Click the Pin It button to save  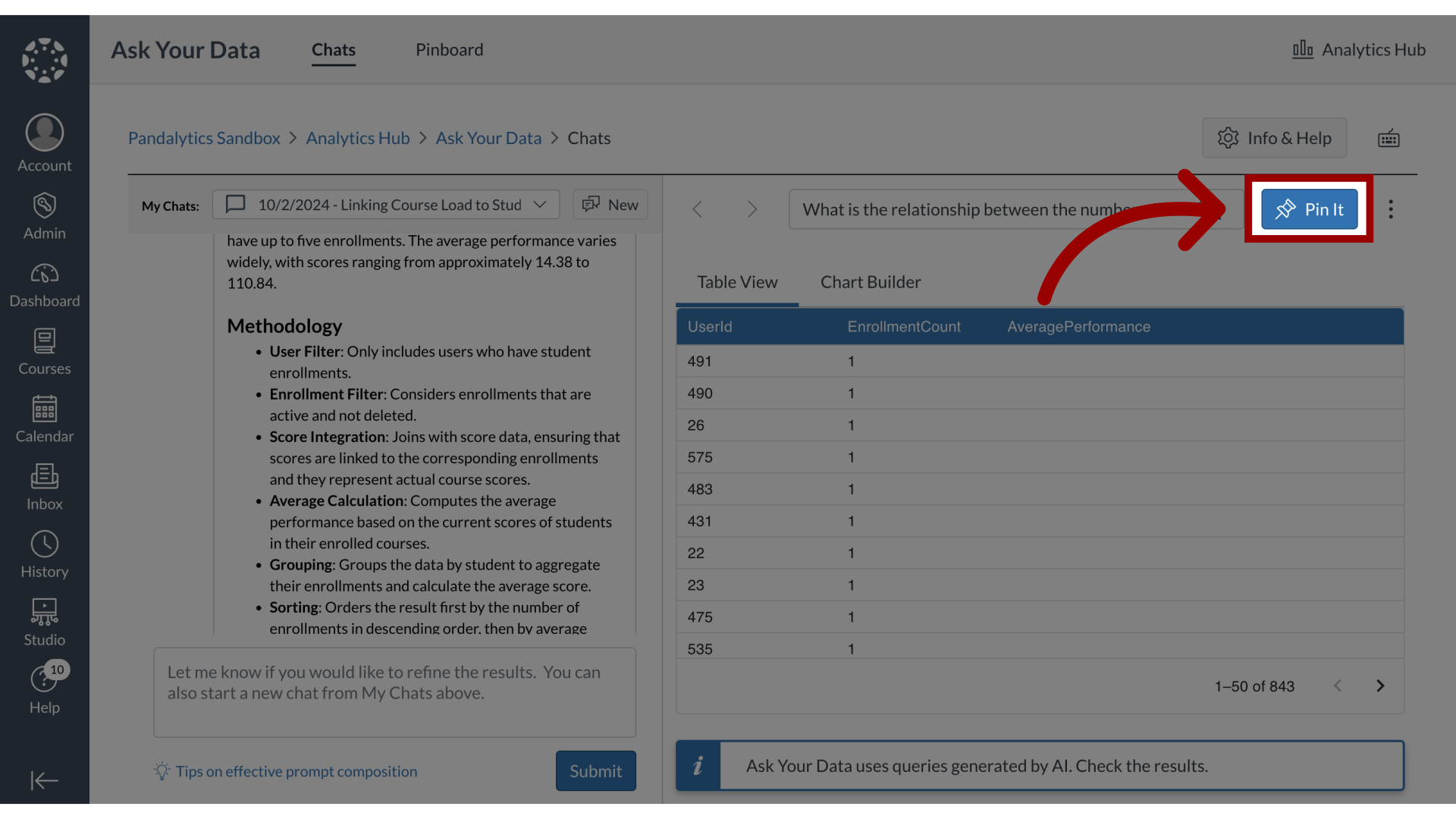[x=1310, y=209]
